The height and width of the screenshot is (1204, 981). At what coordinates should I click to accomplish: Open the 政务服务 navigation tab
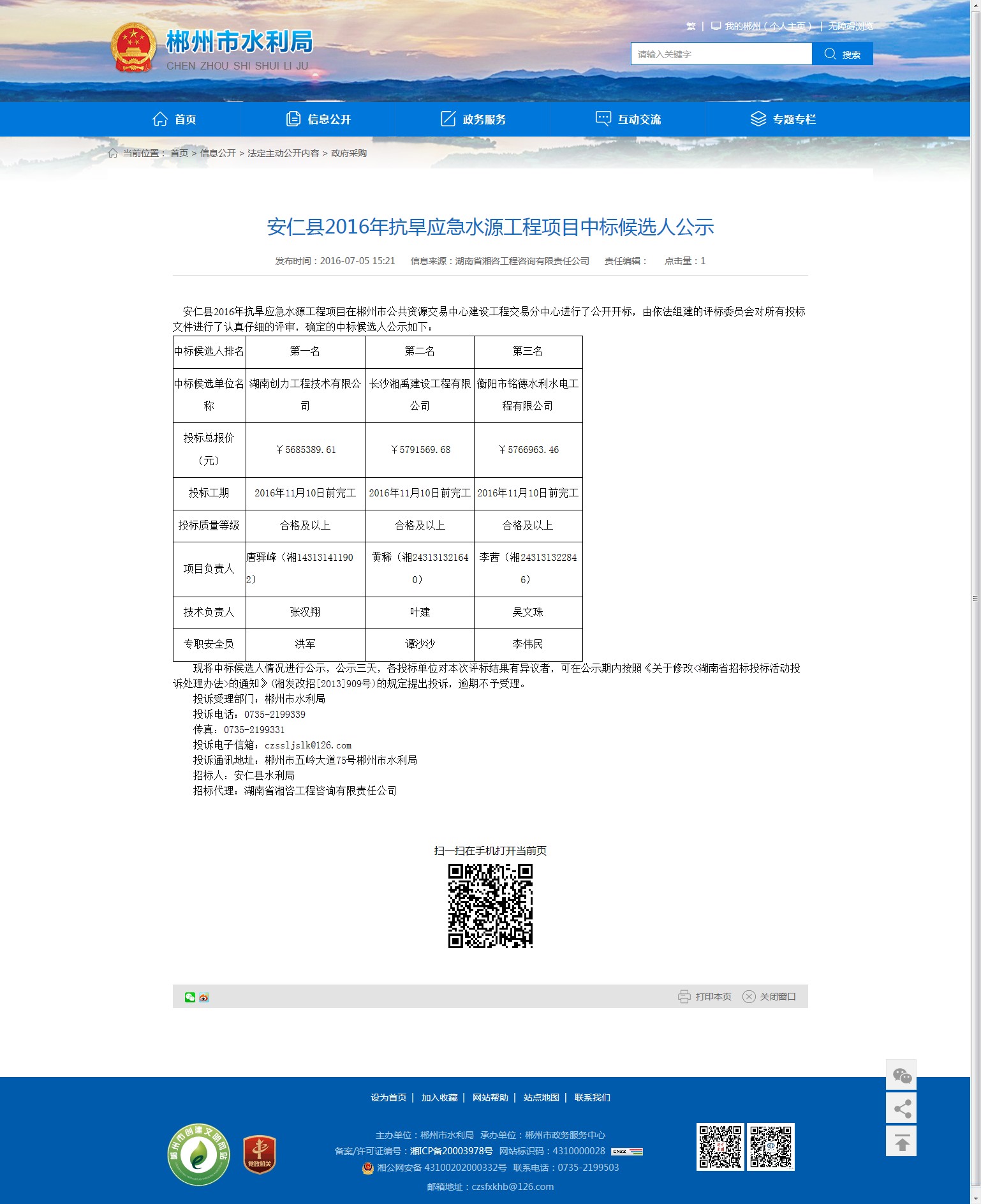tap(473, 119)
